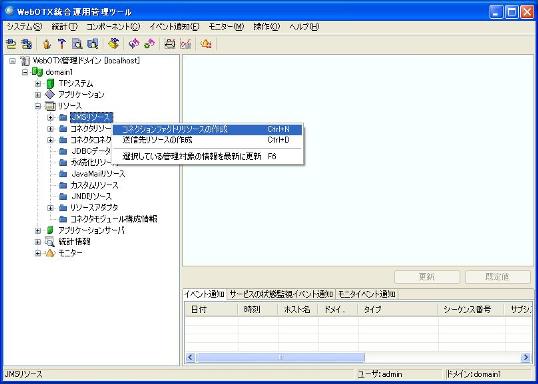Click ユーザ:admin in the status bar

tap(380, 374)
